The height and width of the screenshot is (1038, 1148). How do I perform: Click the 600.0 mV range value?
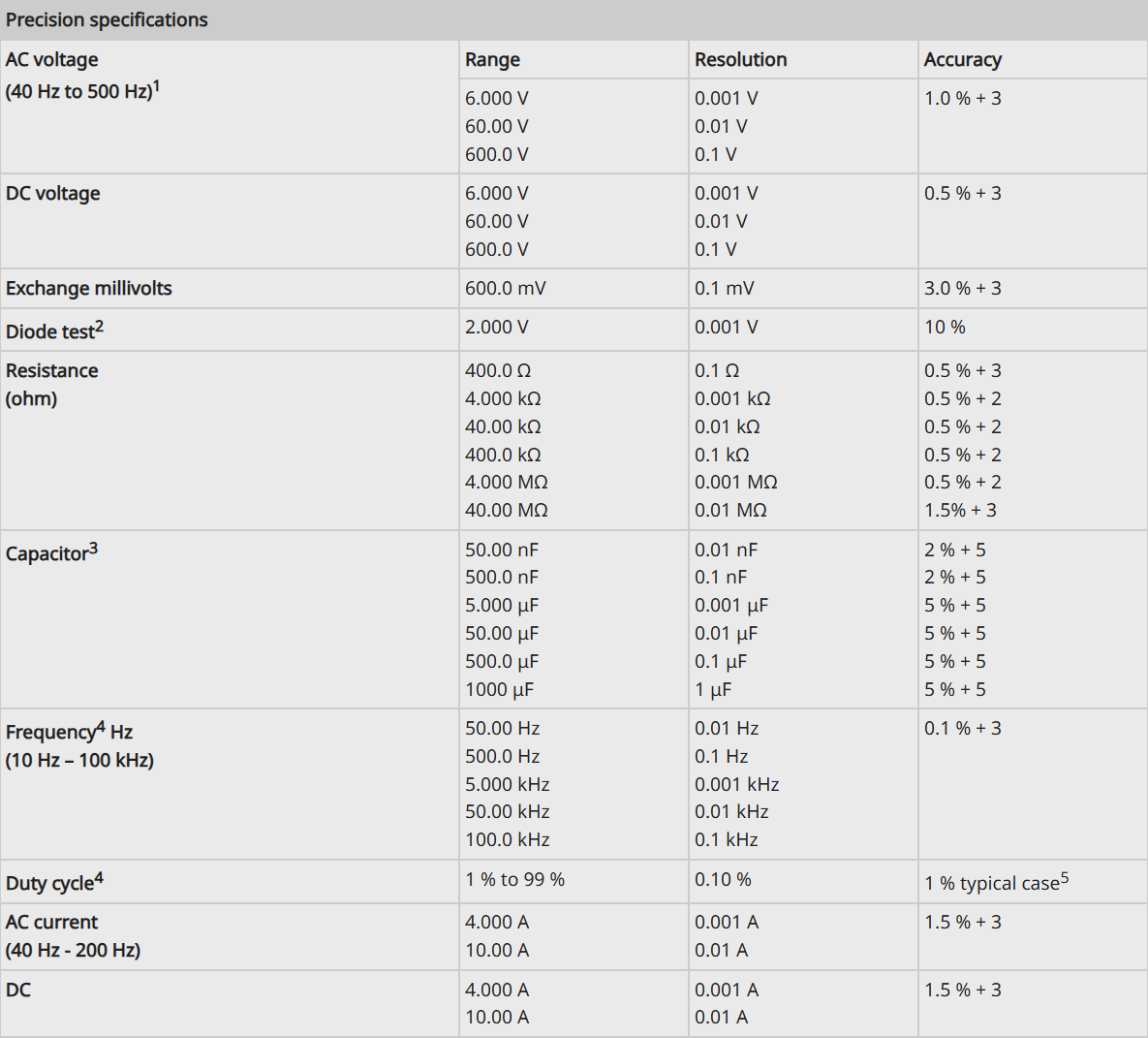click(505, 289)
